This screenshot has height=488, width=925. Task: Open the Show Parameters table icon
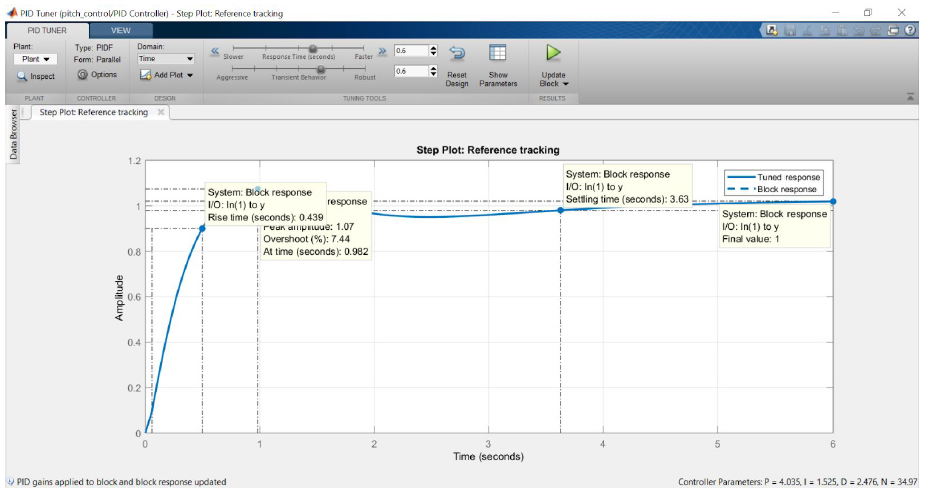[497, 54]
